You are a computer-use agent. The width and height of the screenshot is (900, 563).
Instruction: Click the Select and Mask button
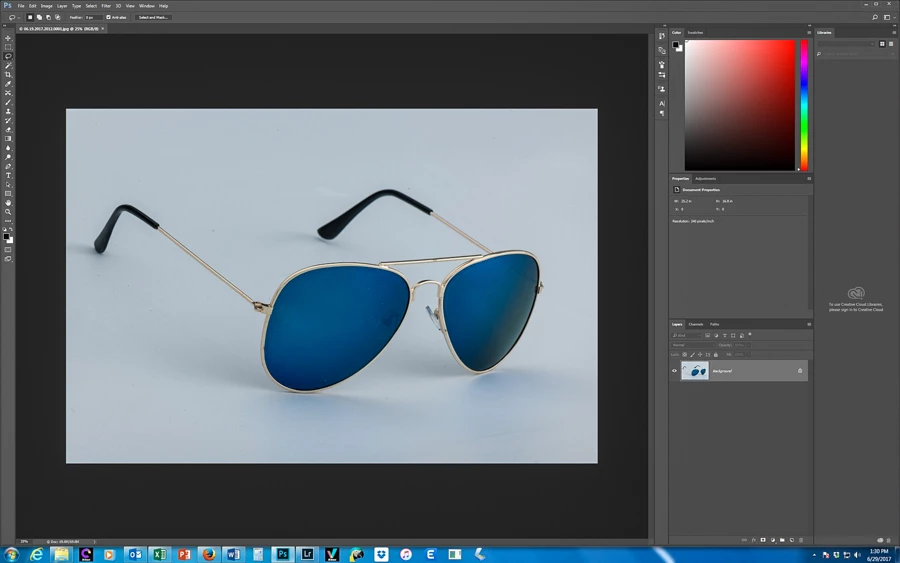153,17
